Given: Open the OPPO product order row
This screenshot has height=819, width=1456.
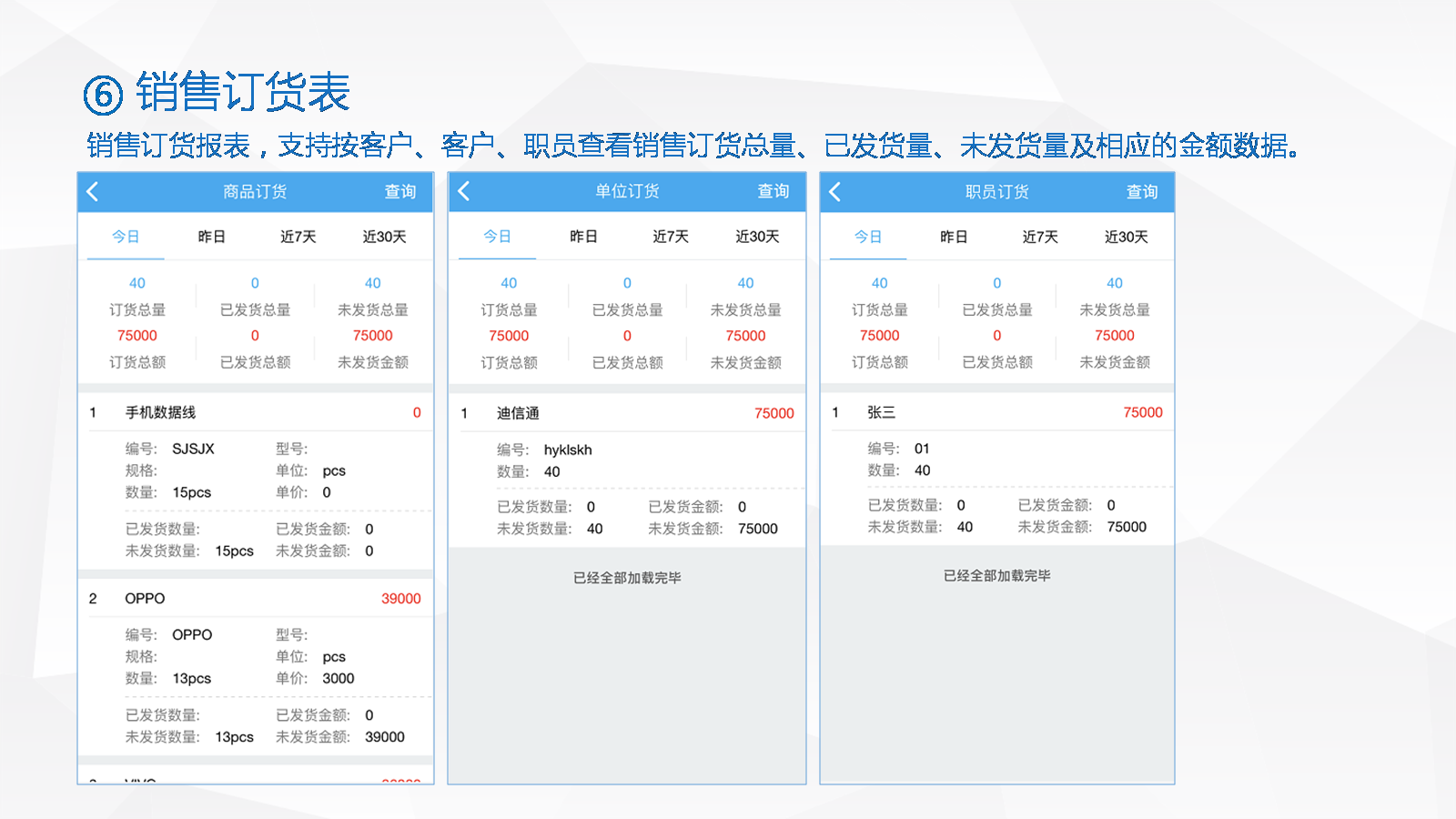Looking at the screenshot, I should point(255,599).
